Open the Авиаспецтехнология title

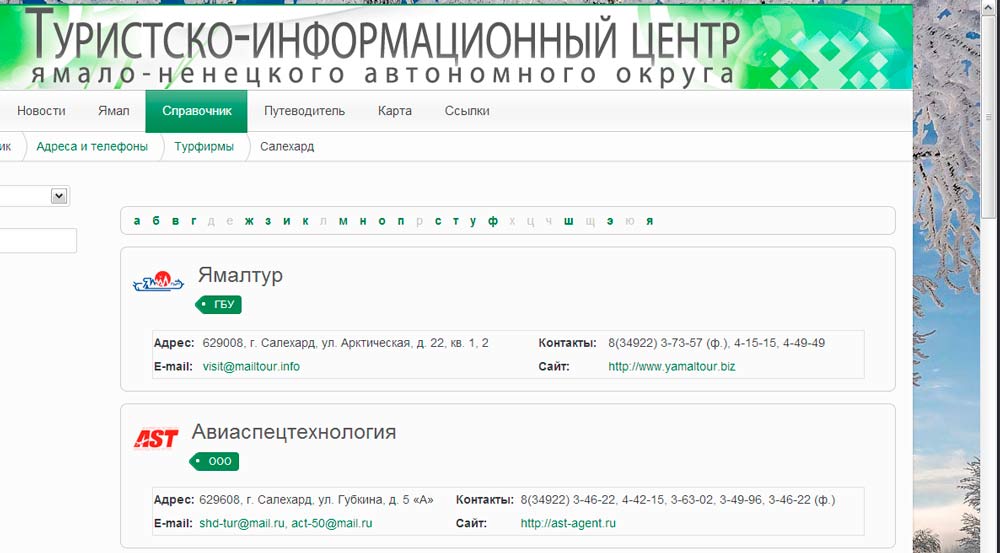coord(294,432)
